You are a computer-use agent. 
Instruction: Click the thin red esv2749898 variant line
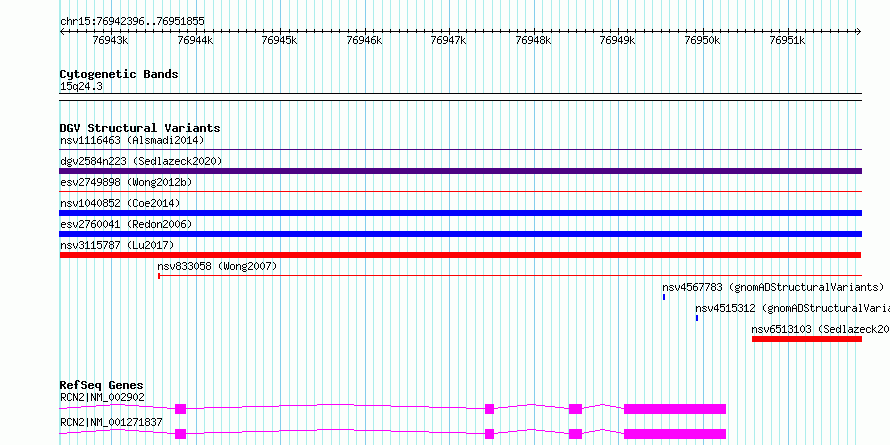[x=460, y=192]
